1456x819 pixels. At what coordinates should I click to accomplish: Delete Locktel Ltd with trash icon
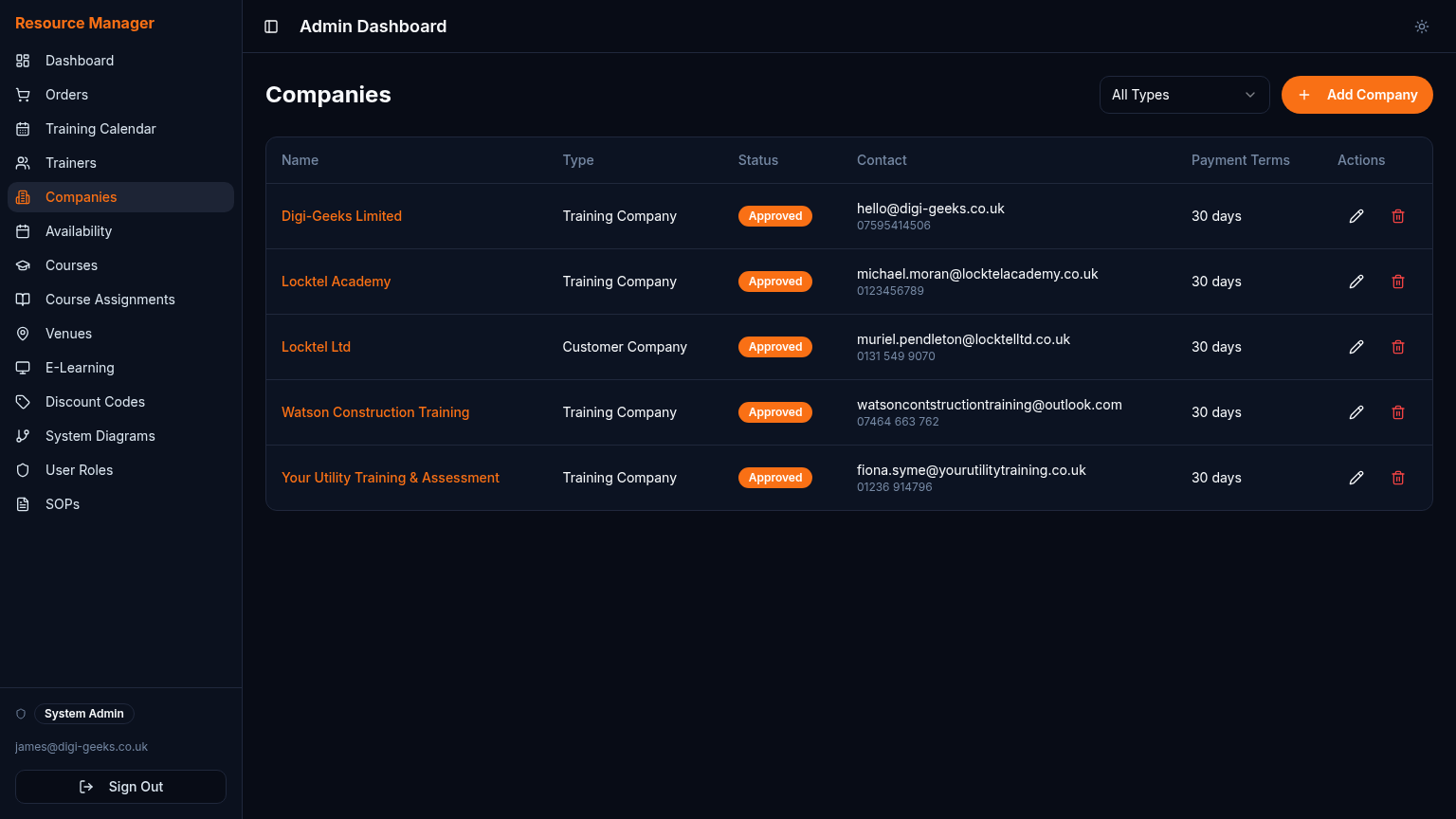(x=1398, y=347)
